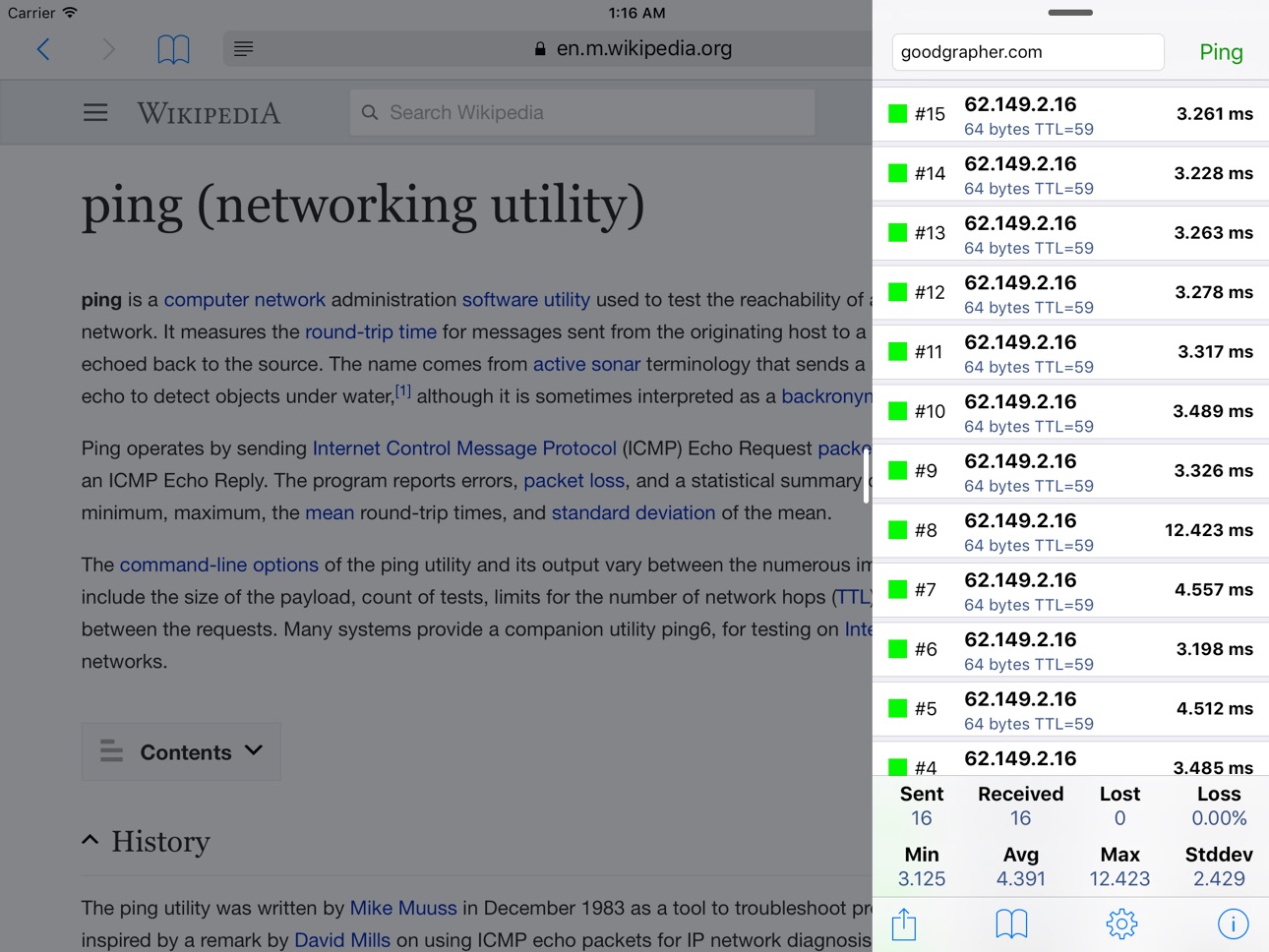Tap the Loss percentage 0.00%
This screenshot has height=952, width=1269.
1219,818
